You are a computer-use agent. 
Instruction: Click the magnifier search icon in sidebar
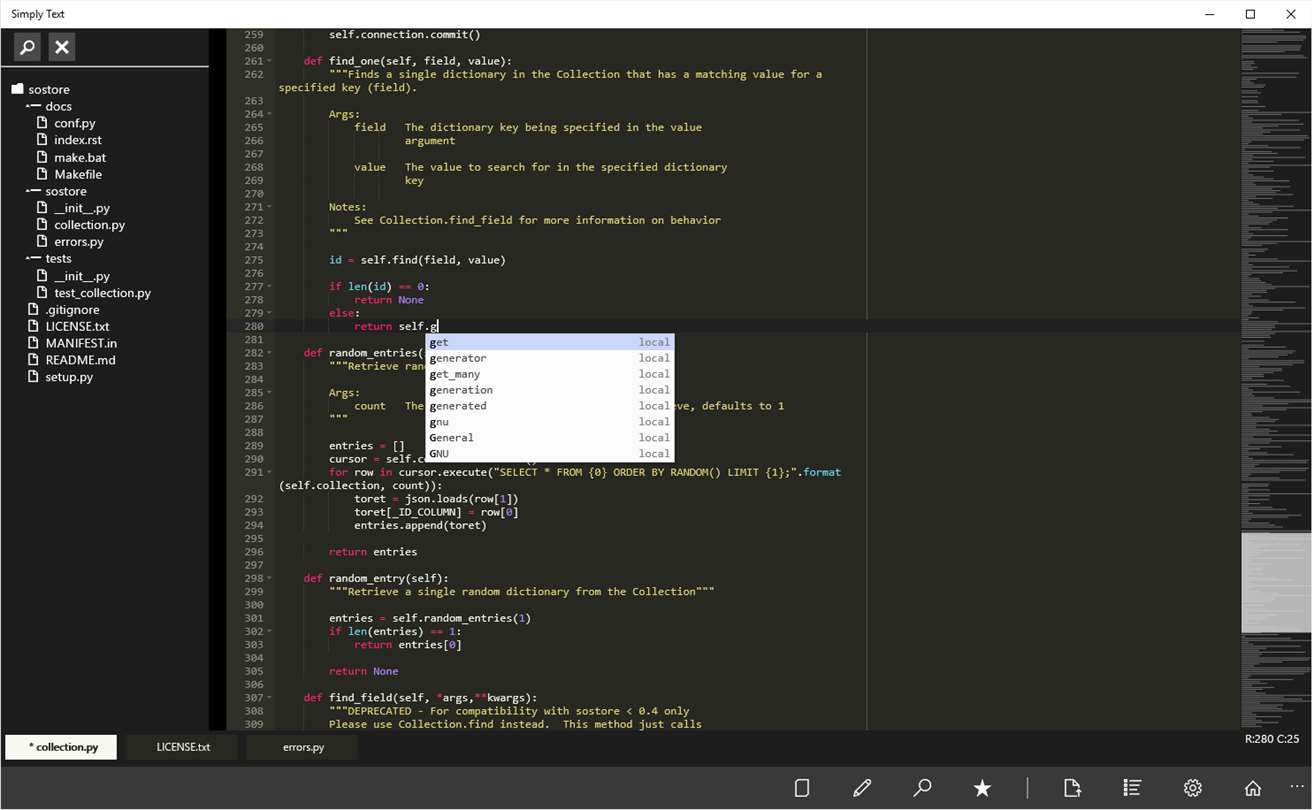click(x=28, y=47)
